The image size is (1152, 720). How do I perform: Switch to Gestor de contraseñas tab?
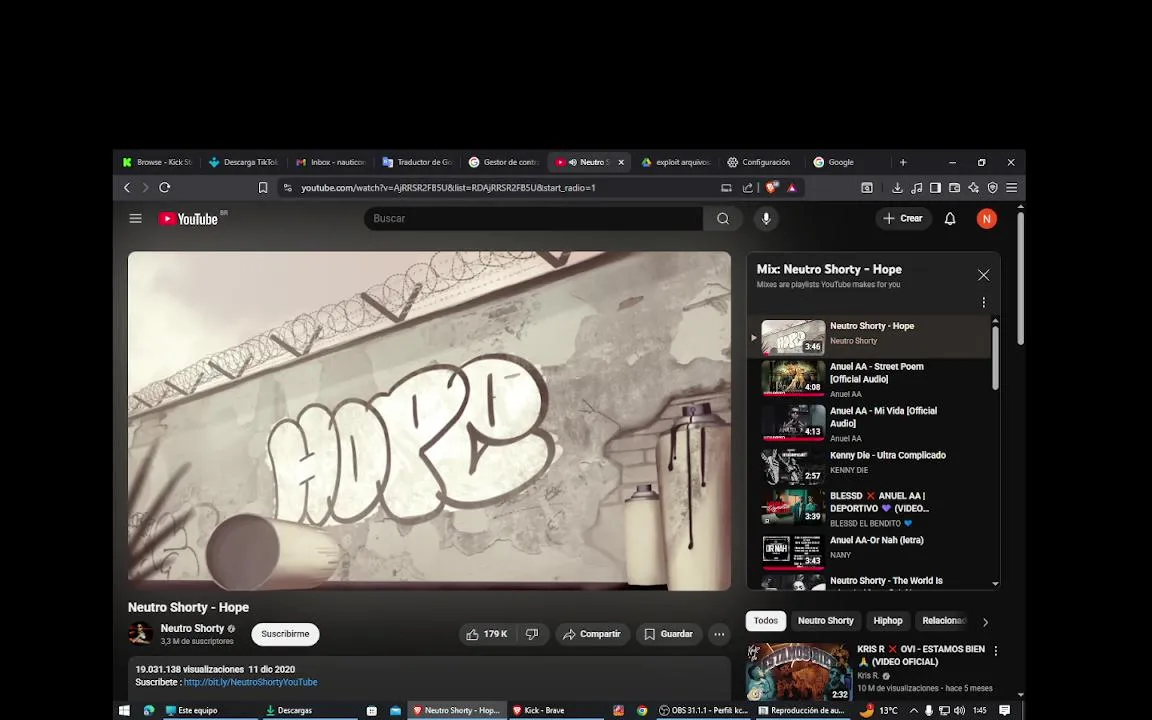coord(504,162)
